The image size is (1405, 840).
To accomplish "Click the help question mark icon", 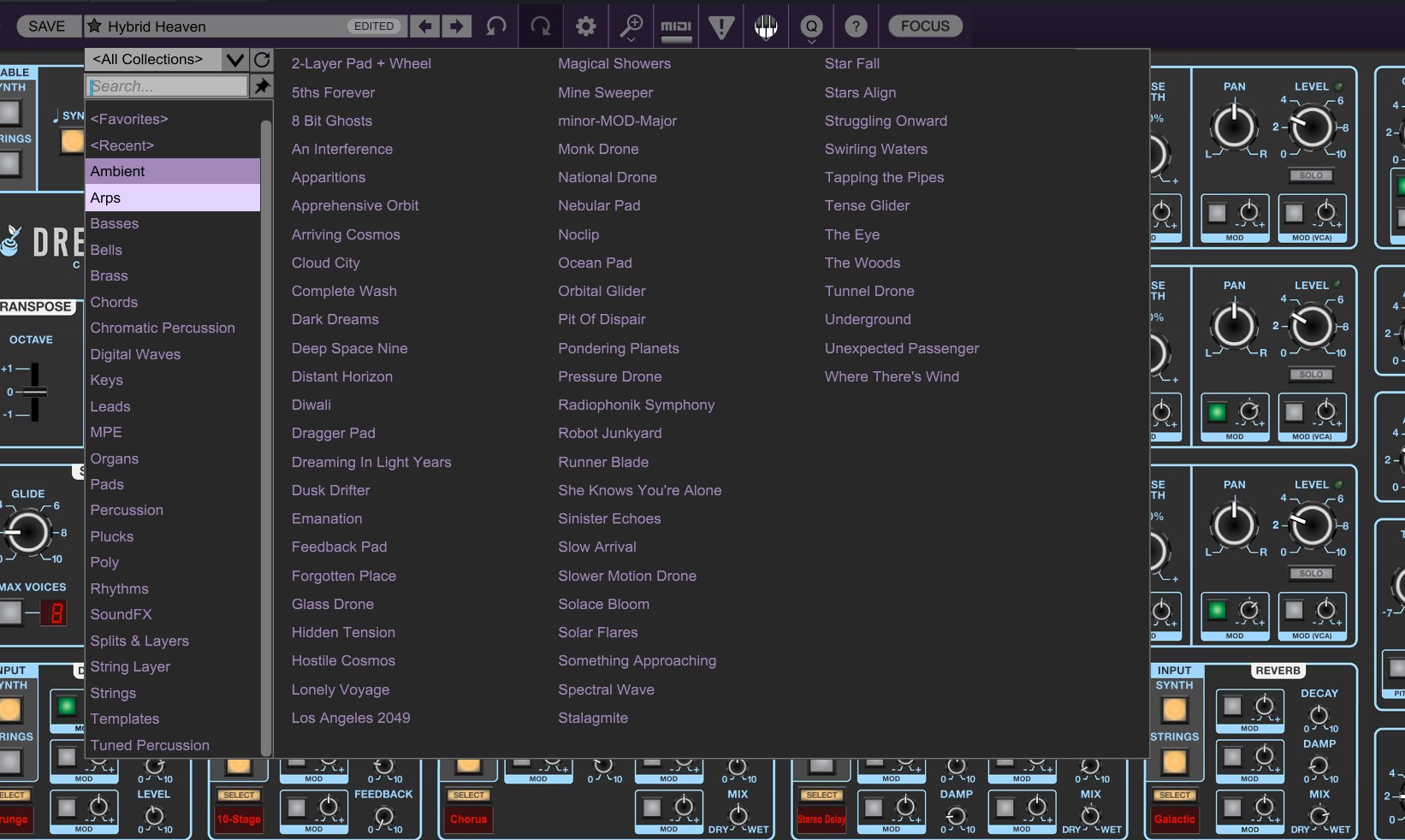I will [x=856, y=26].
